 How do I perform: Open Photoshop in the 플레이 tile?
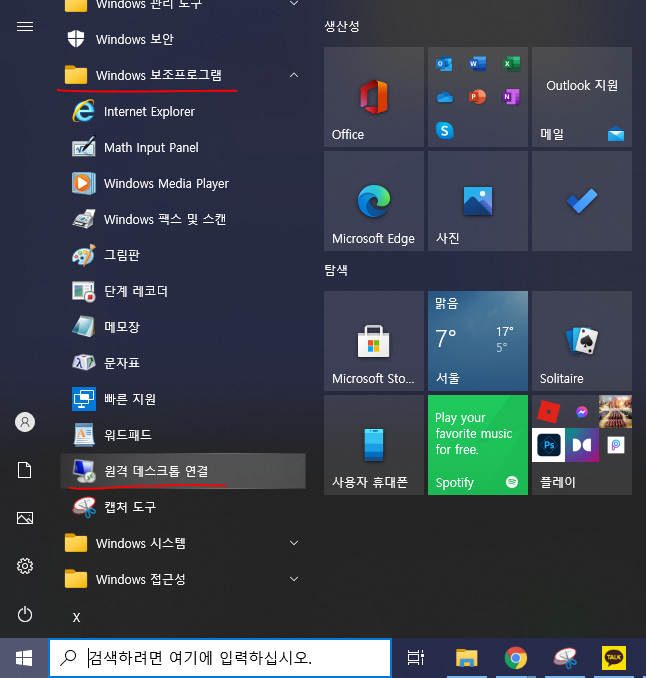548,445
